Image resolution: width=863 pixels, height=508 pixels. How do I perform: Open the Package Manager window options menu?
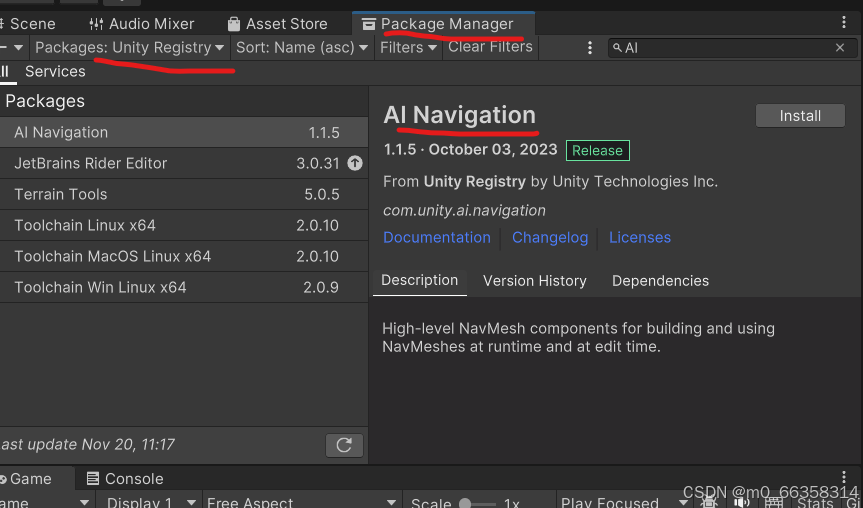tap(844, 22)
